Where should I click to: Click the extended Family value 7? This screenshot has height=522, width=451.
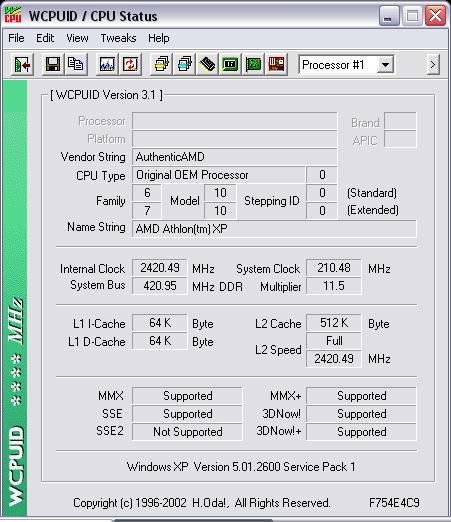[147, 211]
